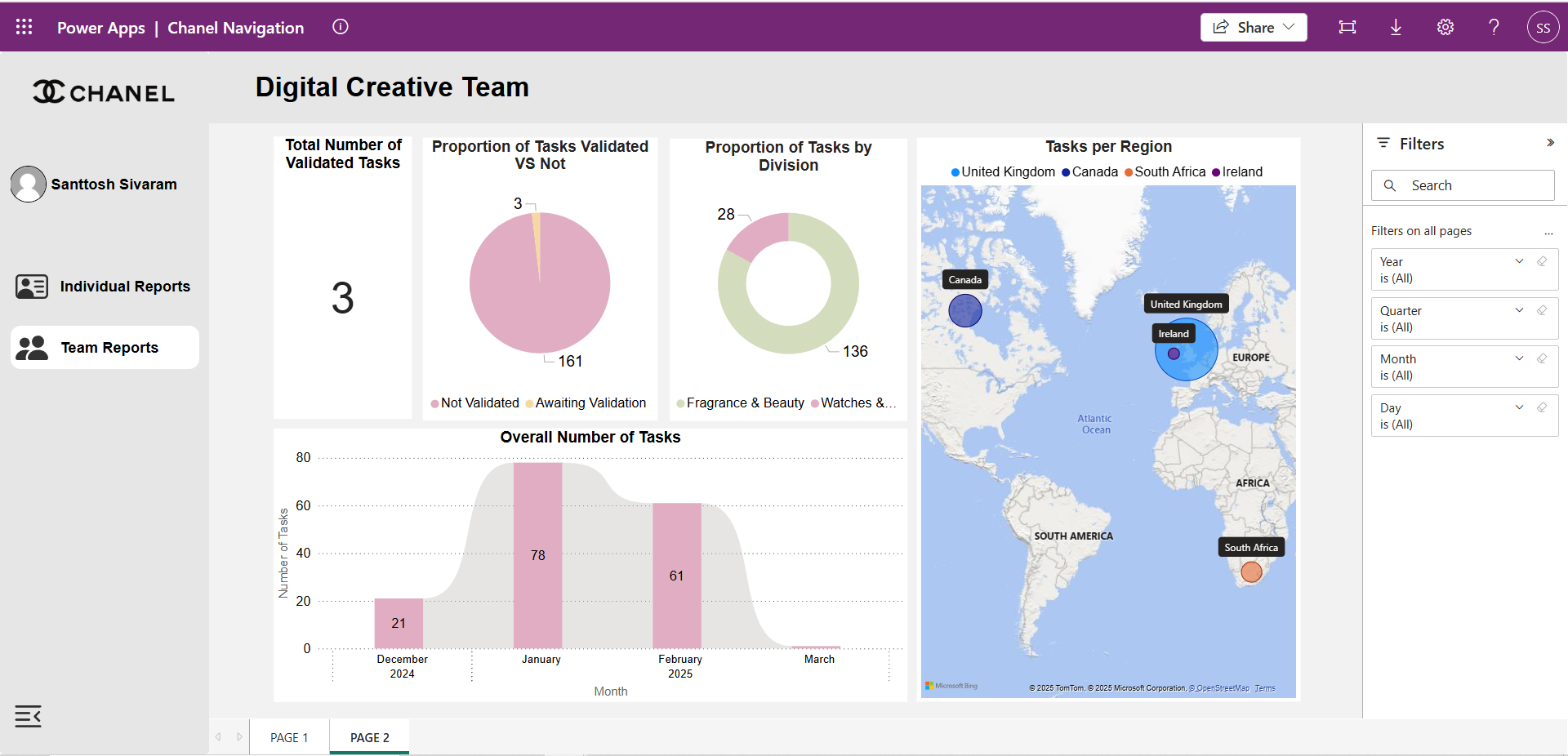Switch to PAGE 1 tab
Screen dimensions: 1568x756
[289, 737]
